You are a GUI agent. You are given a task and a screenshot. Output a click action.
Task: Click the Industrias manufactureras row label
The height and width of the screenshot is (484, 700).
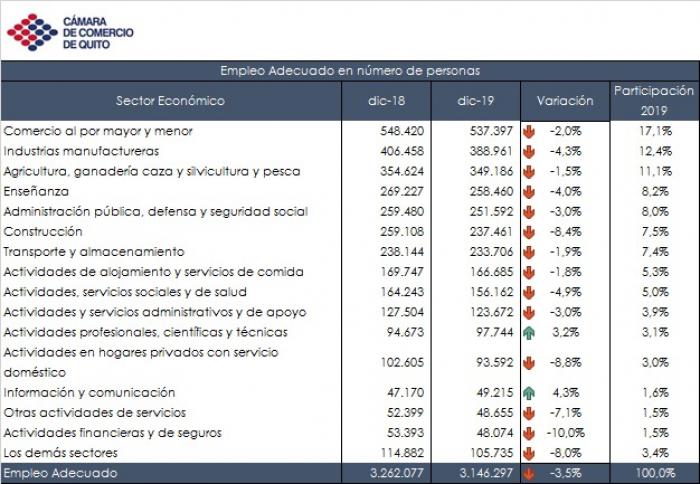pos(81,151)
